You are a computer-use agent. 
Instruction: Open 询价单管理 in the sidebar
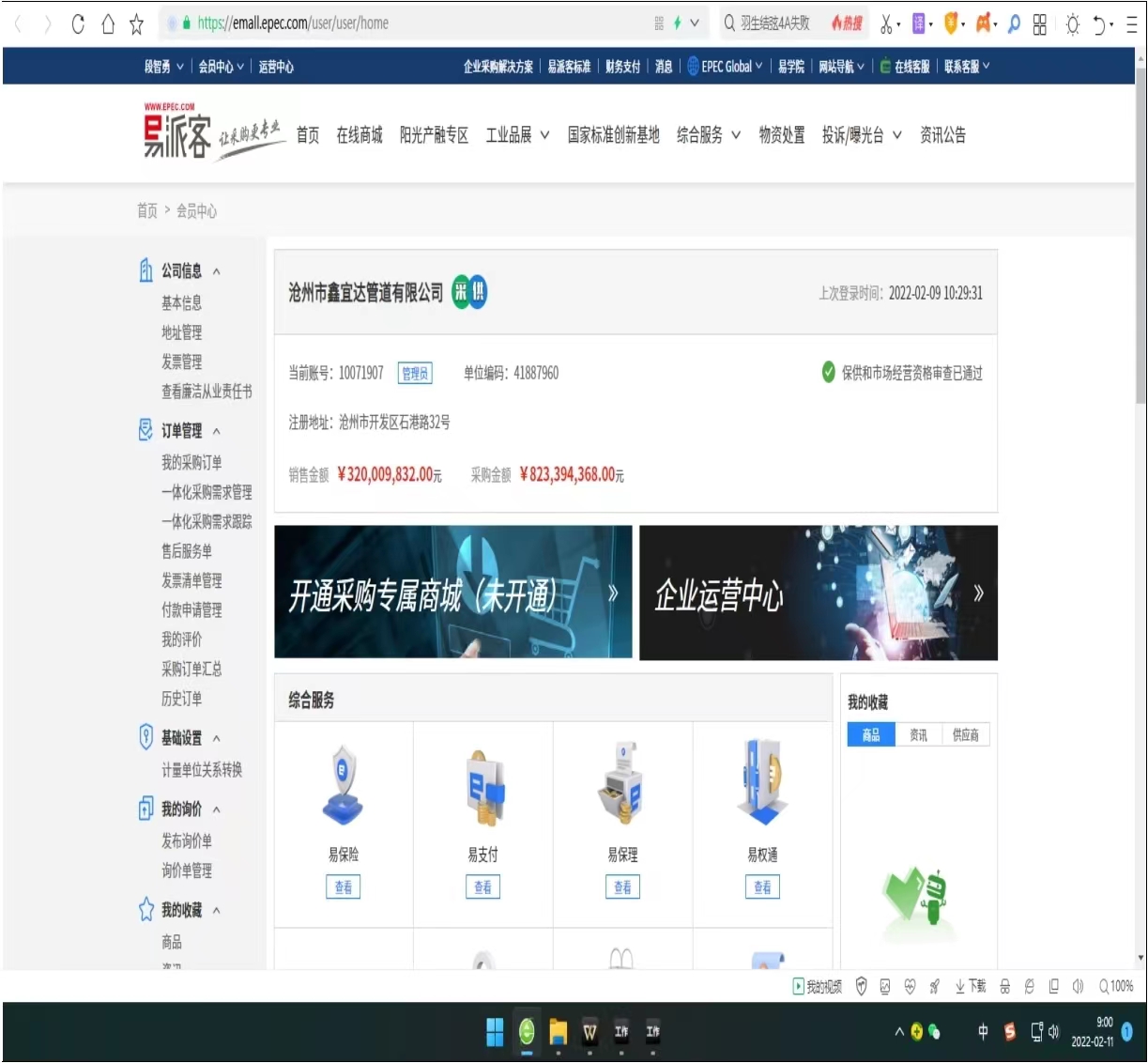187,871
